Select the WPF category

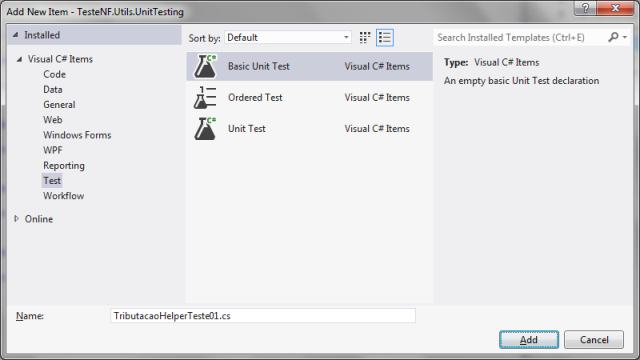53,150
